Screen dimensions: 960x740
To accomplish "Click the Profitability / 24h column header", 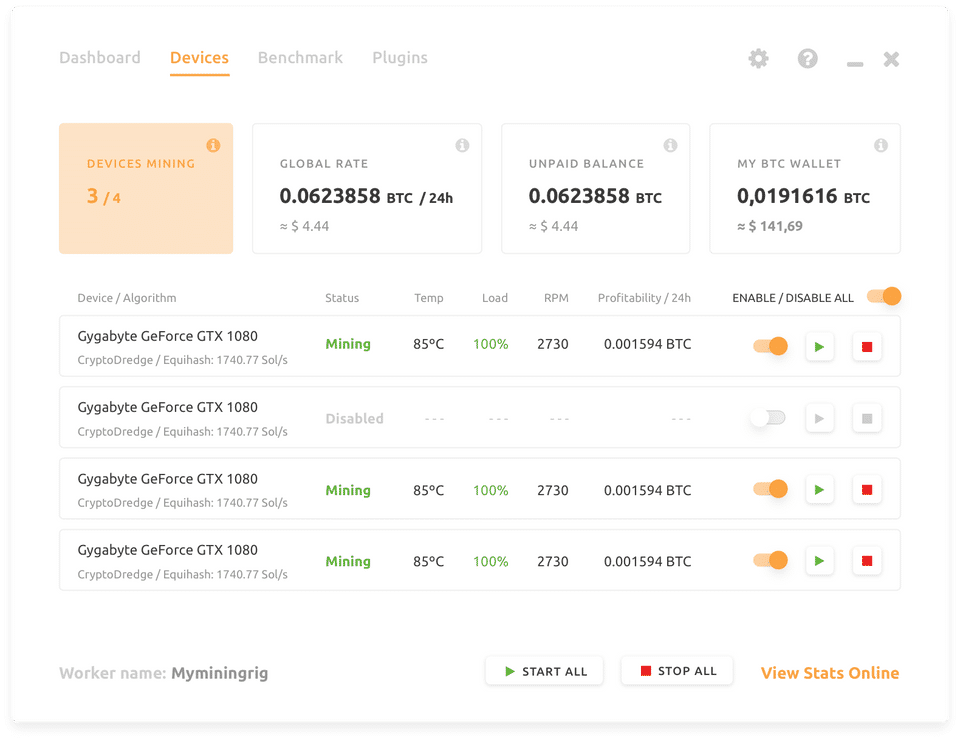I will [644, 298].
